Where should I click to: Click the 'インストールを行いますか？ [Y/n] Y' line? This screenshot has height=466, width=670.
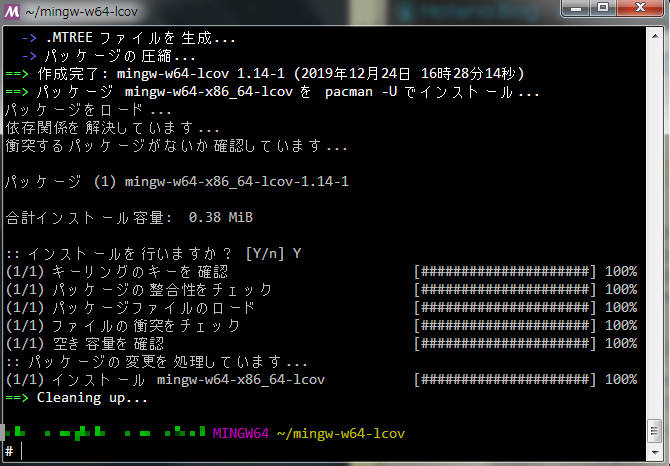154,254
